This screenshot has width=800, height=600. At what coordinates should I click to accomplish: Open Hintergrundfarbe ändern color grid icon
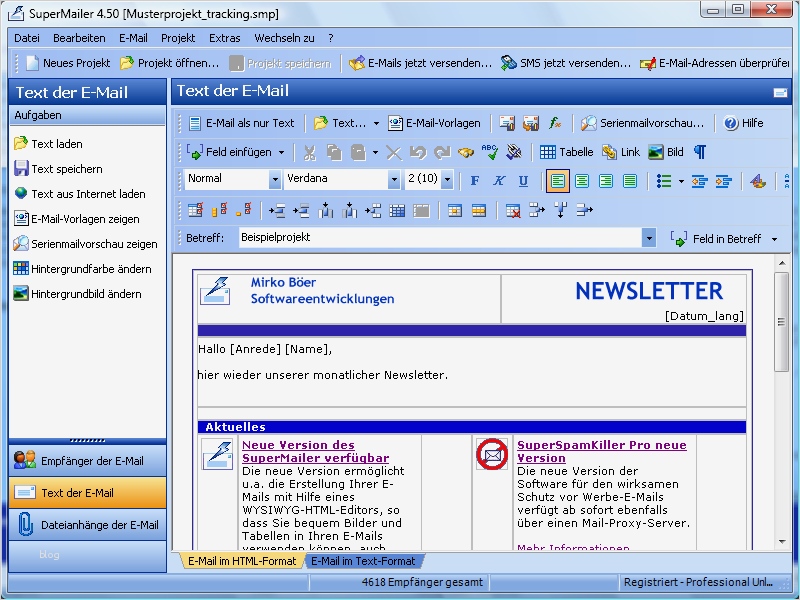pos(20,268)
